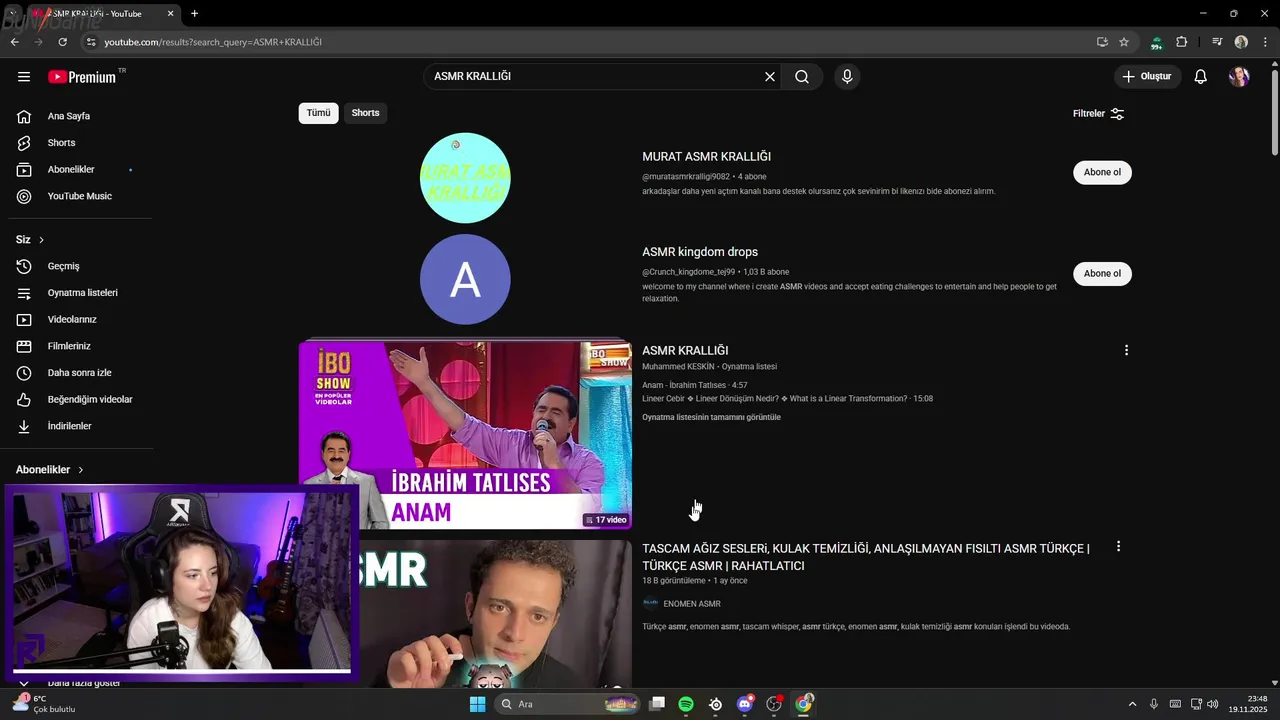Open the volume icon in system tray
1280x720 pixels.
(x=1212, y=704)
